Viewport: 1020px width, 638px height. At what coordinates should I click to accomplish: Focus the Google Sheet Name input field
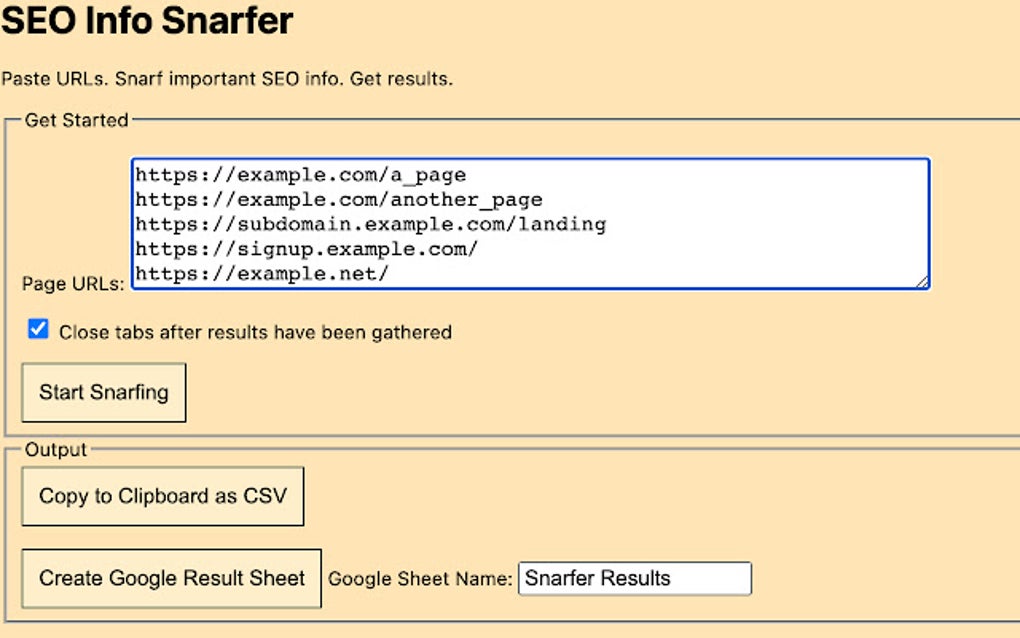[x=634, y=578]
